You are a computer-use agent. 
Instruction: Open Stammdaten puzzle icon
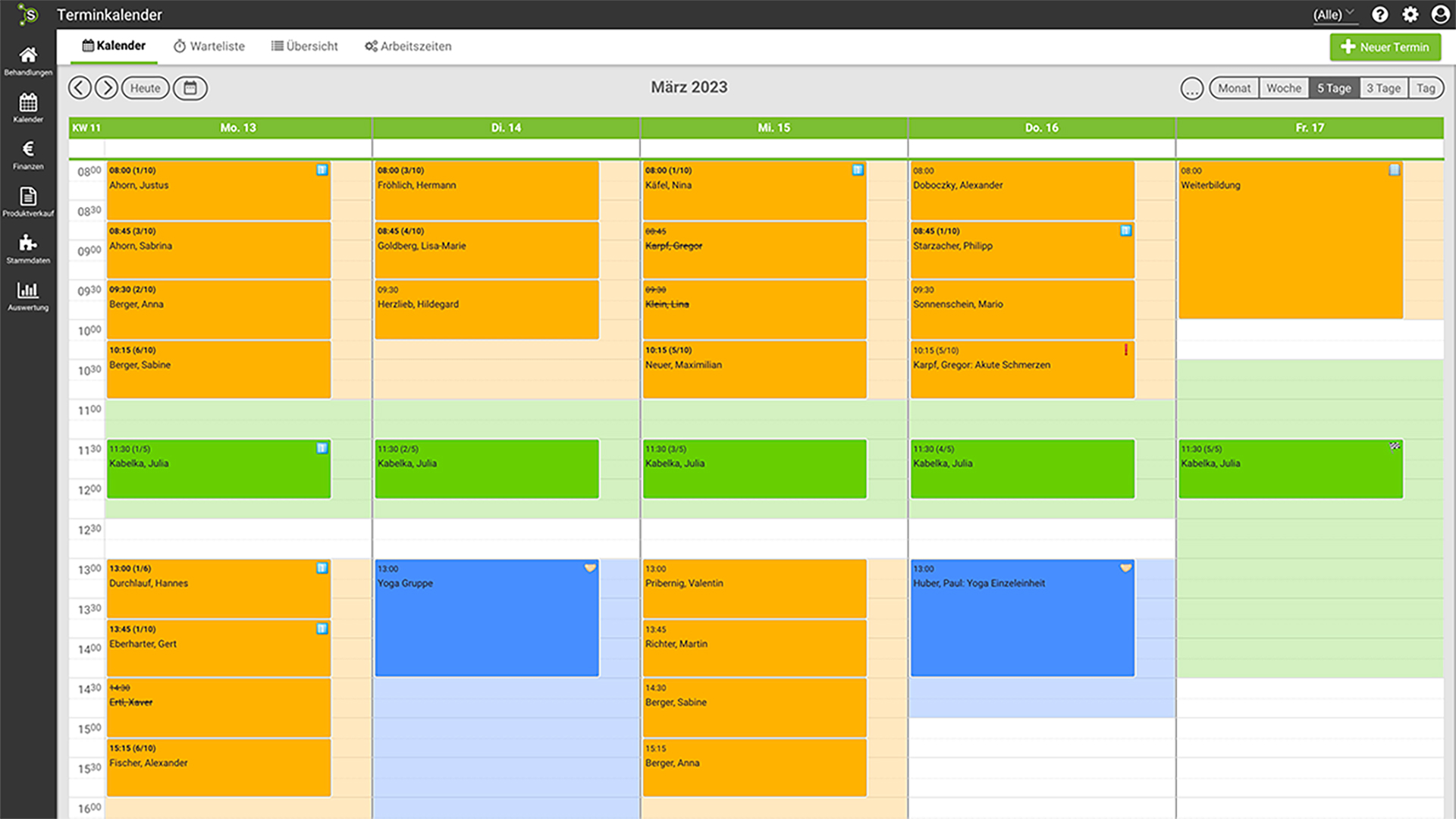(28, 247)
